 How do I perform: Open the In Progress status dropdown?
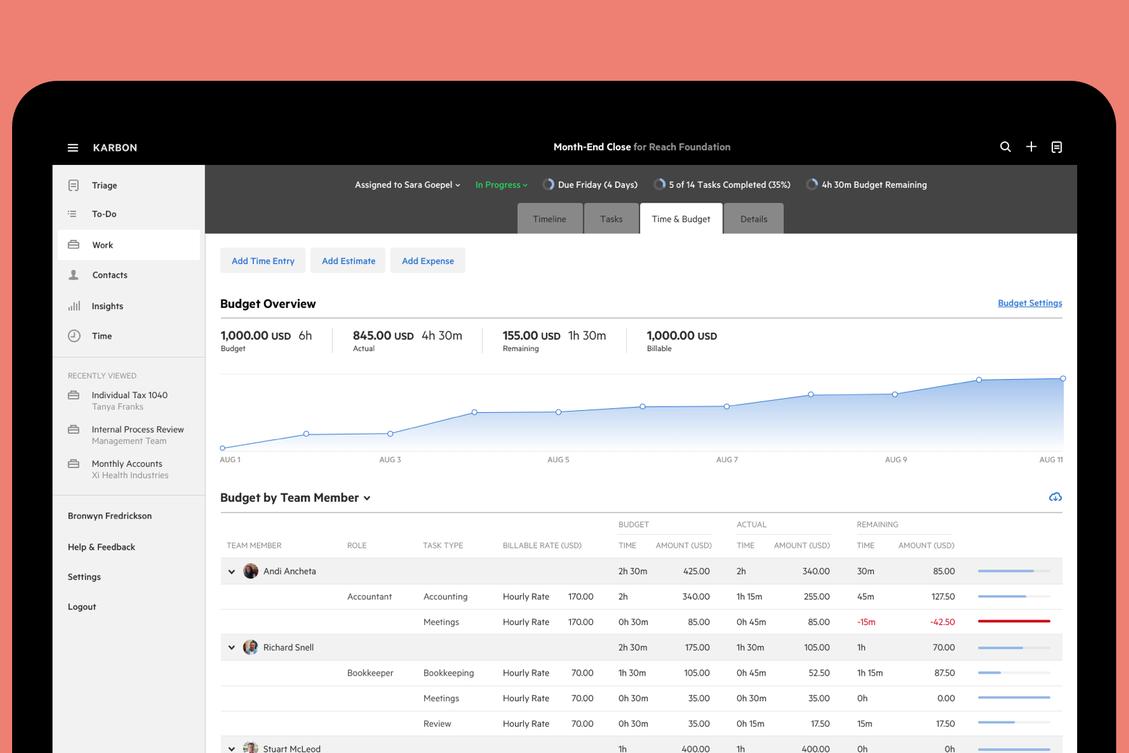(x=501, y=185)
